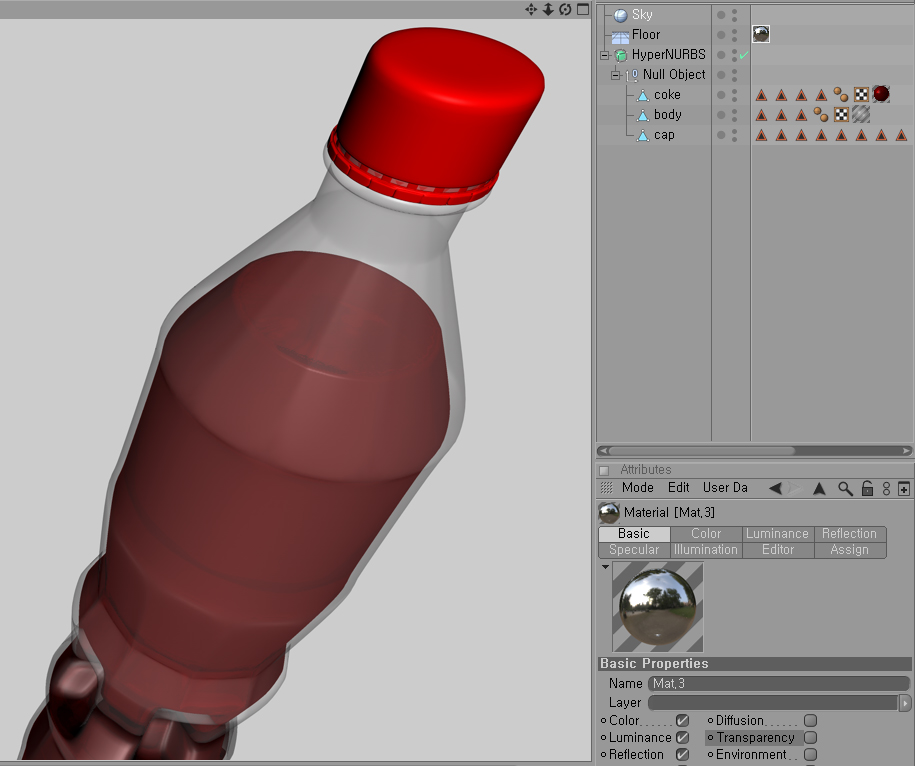Select the Phong tag on body row
Screen dimensions: 915x766
tap(821, 114)
